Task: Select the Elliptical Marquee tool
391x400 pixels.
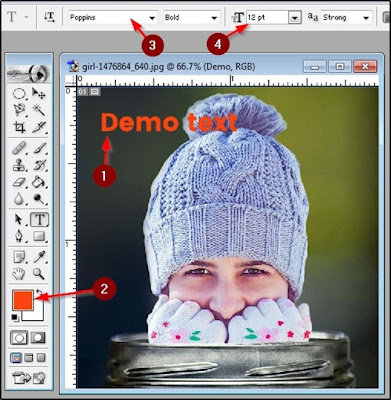Action: tap(19, 94)
